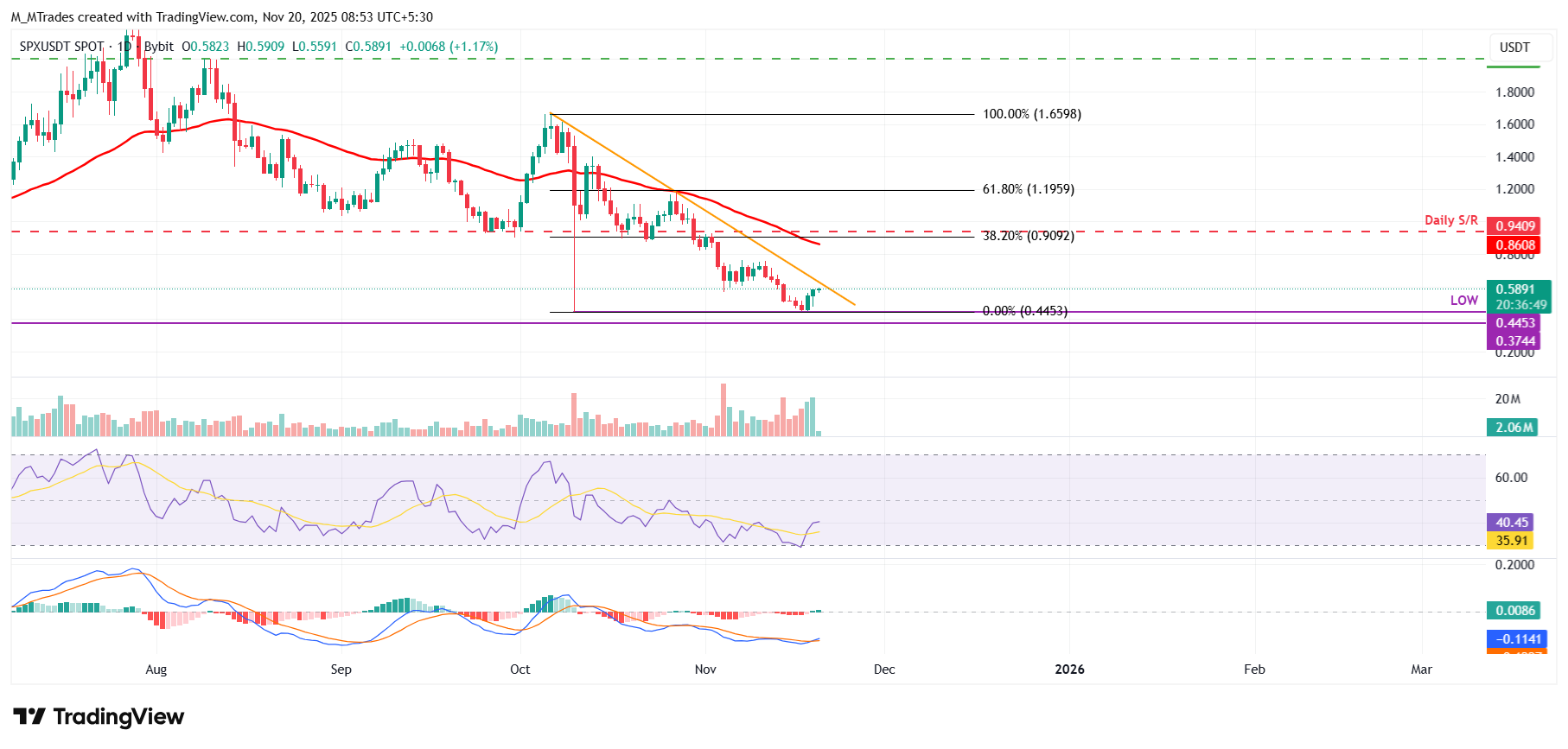This screenshot has width=1568, height=749.
Task: Click the yellow 35.91 RSI average tag
Action: [x=1511, y=541]
